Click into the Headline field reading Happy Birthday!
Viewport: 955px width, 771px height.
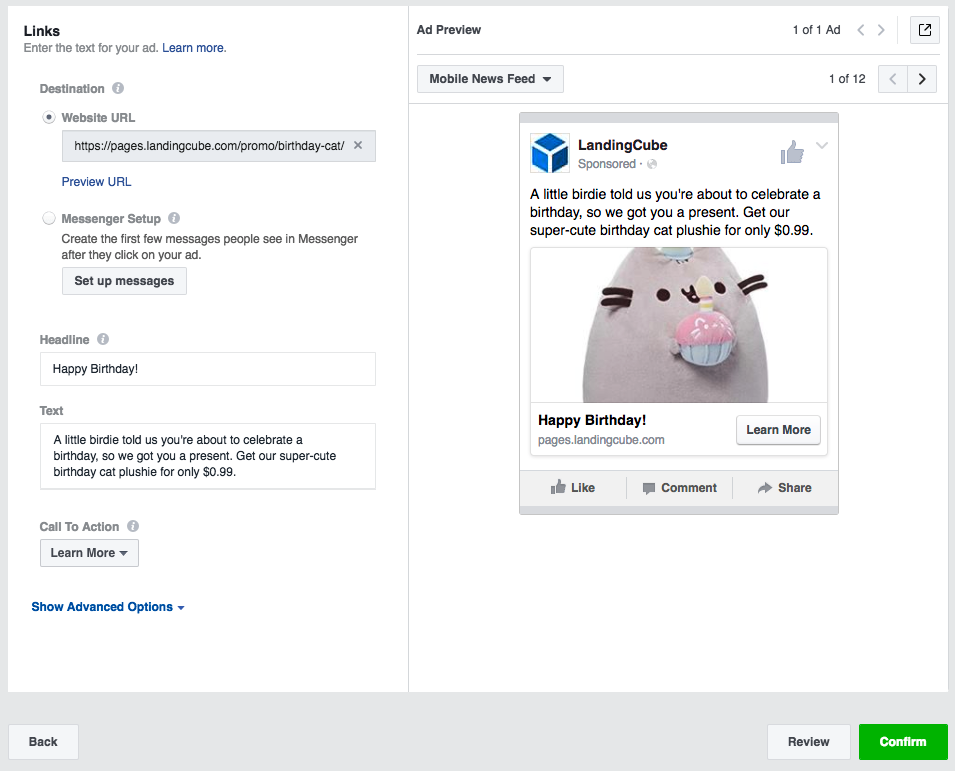pyautogui.click(x=208, y=369)
